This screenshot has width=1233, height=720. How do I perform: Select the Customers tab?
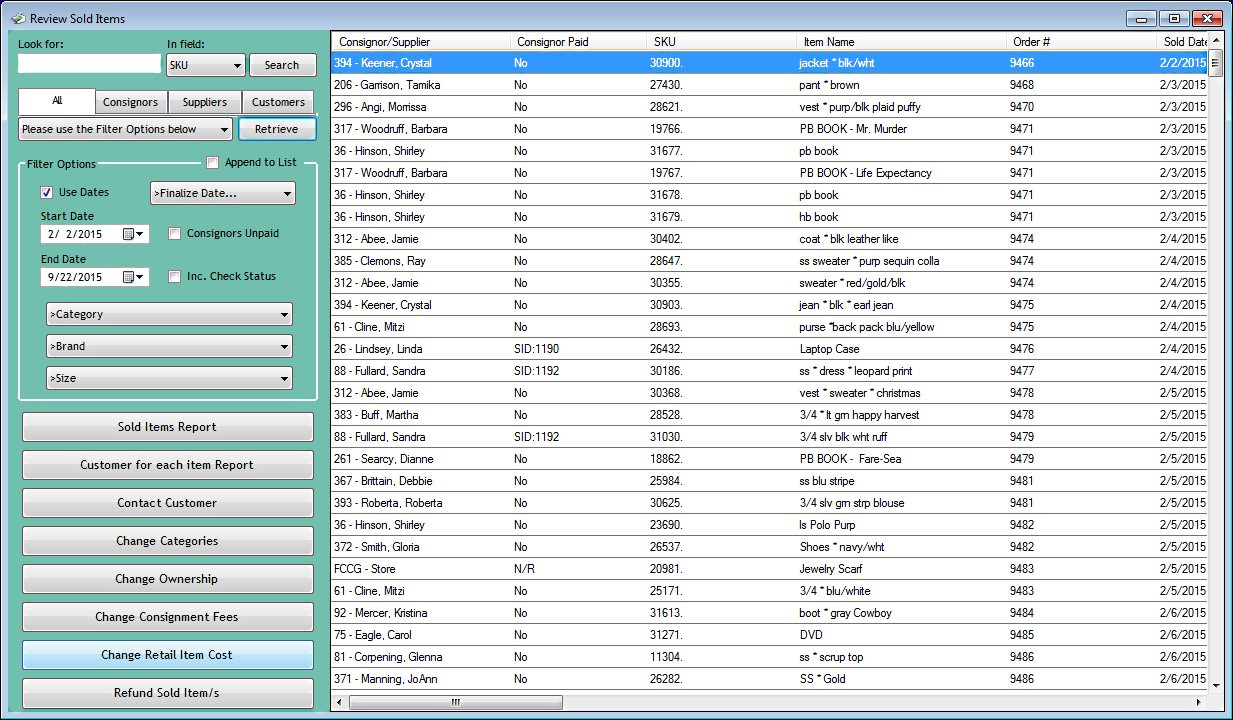point(278,102)
